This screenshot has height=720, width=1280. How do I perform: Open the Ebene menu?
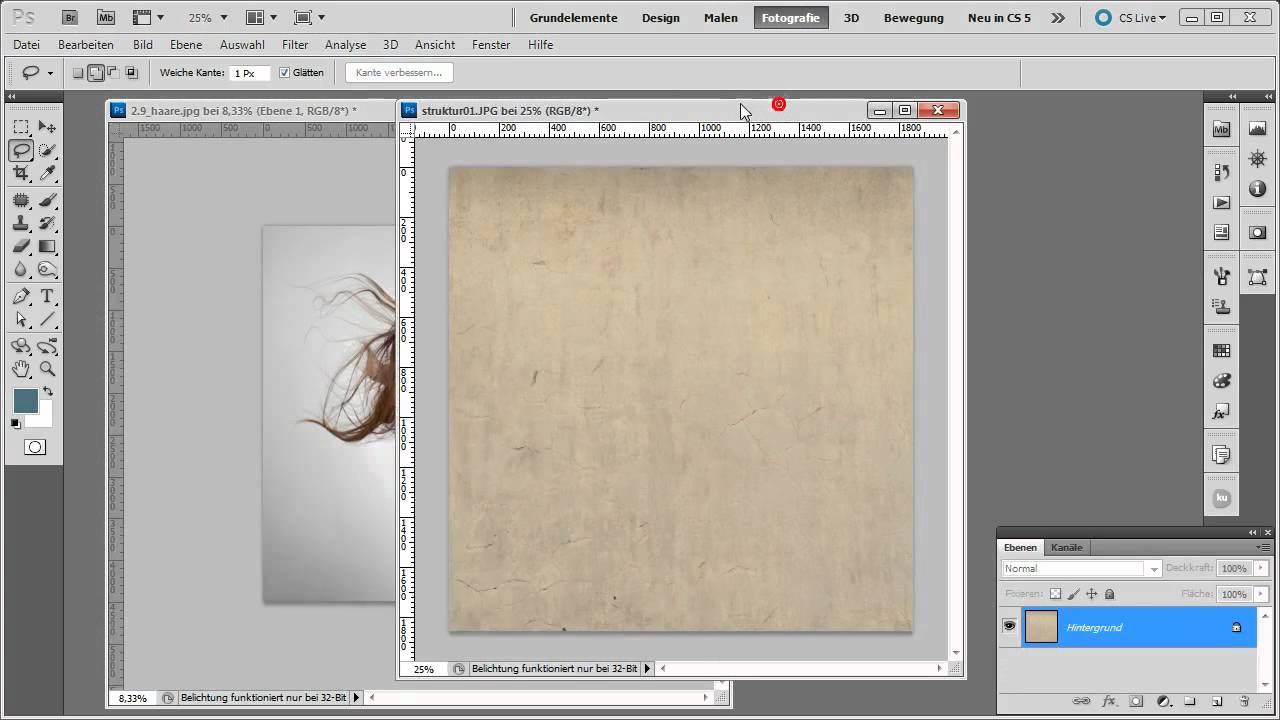[x=186, y=45]
